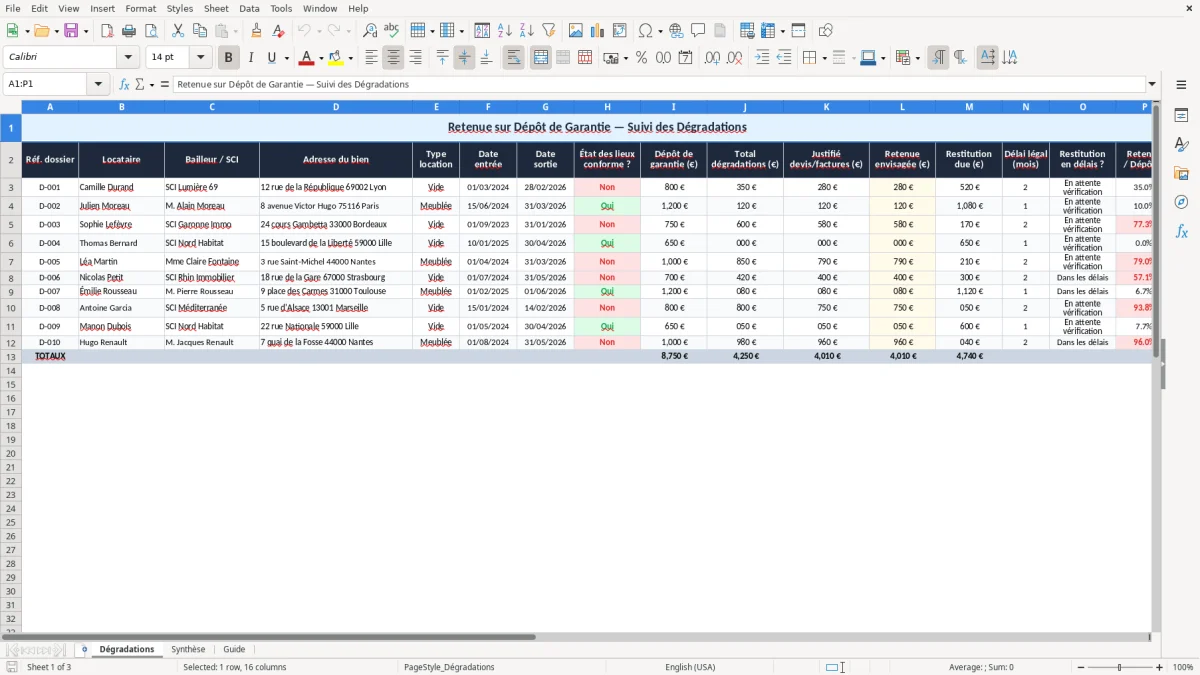Click the Clone Formatting paintbrush icon

[257, 31]
